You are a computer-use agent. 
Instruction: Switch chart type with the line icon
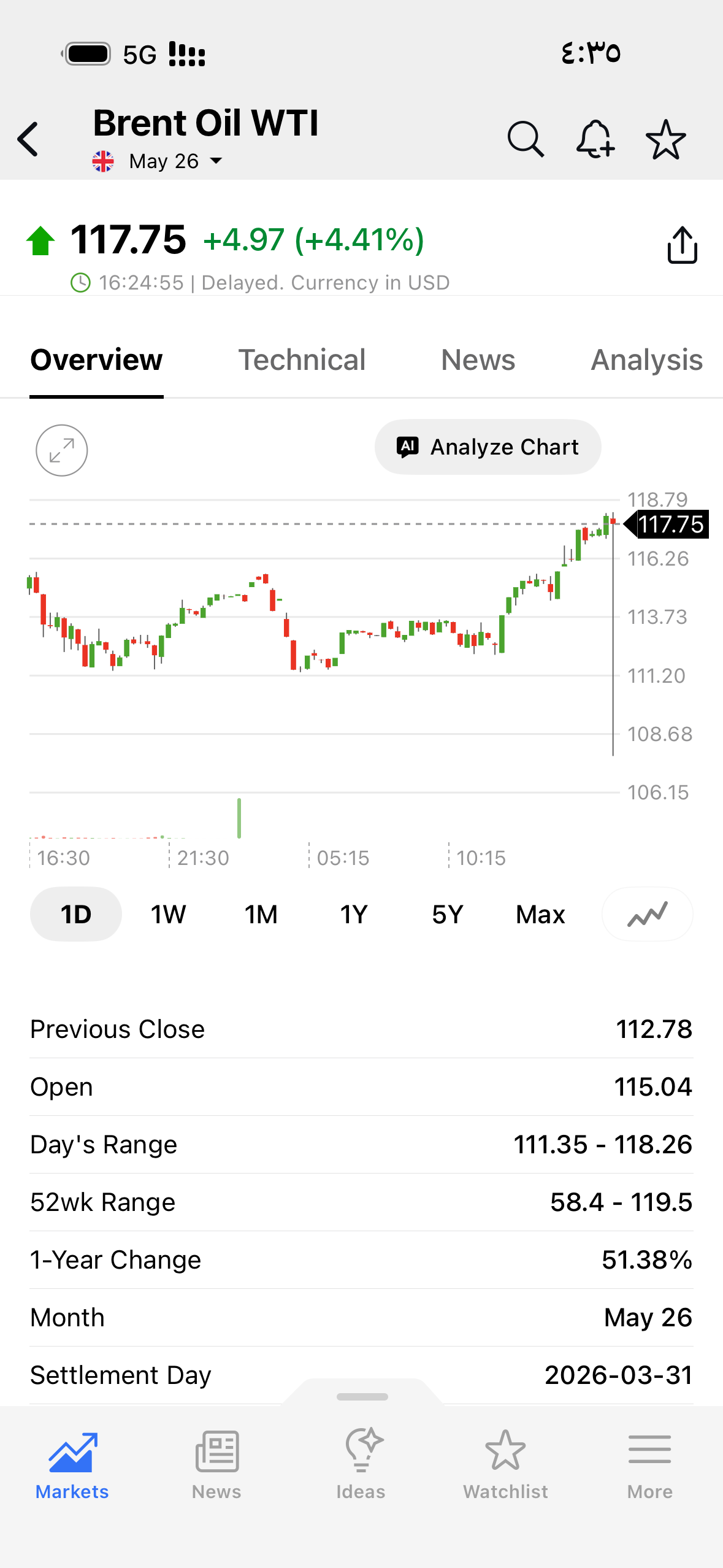tap(648, 914)
